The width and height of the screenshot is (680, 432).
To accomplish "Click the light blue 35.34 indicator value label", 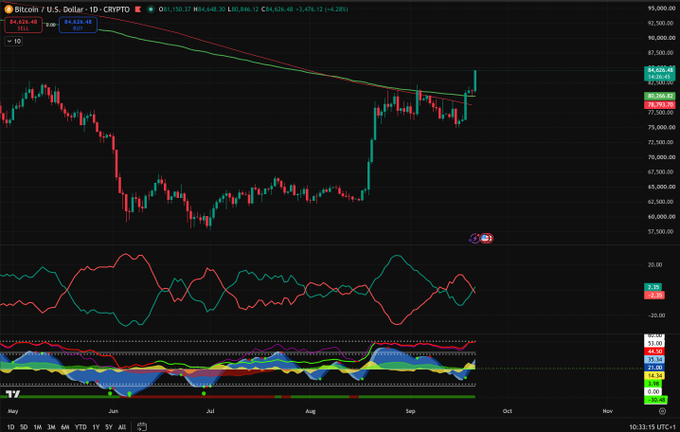I will pyautogui.click(x=654, y=360).
